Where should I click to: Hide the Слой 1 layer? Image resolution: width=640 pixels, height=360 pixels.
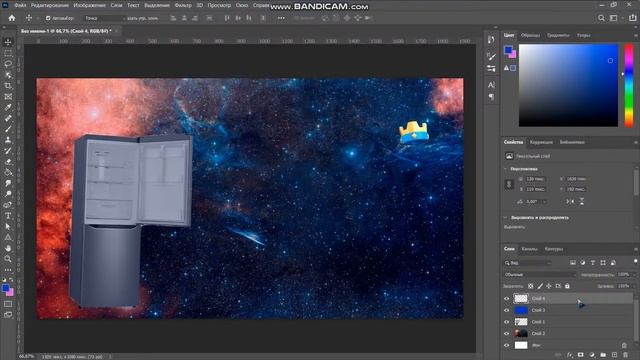click(507, 322)
